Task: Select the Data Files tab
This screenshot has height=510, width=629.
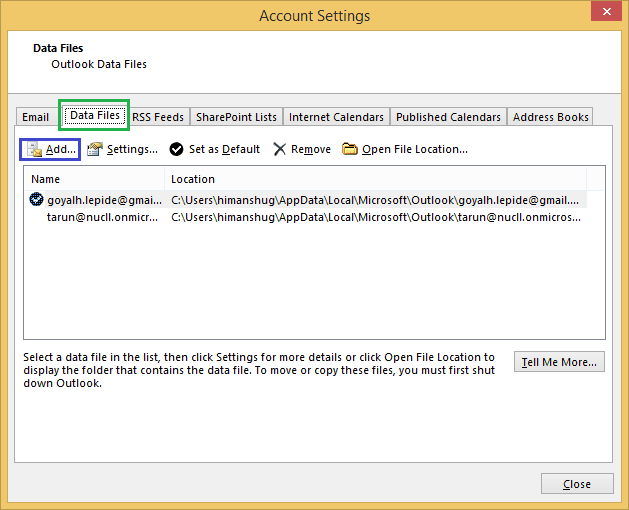Action: pyautogui.click(x=95, y=116)
